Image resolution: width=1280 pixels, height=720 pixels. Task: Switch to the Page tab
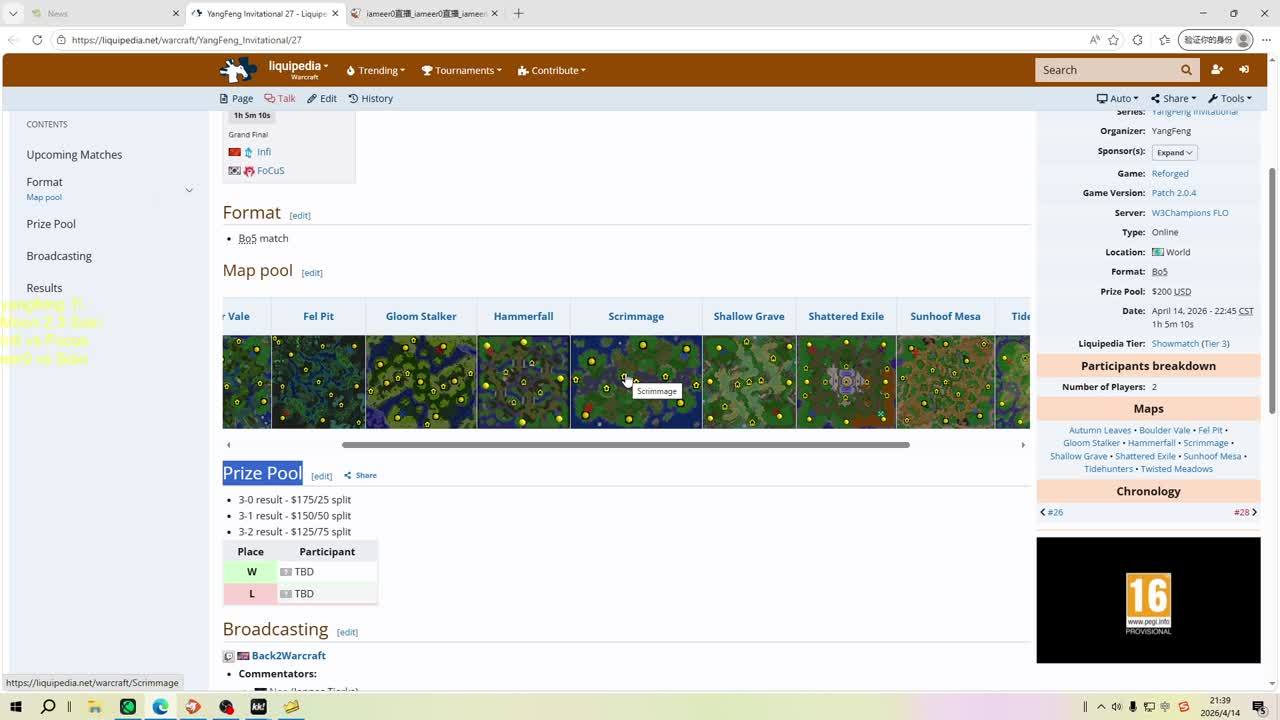pyautogui.click(x=236, y=98)
